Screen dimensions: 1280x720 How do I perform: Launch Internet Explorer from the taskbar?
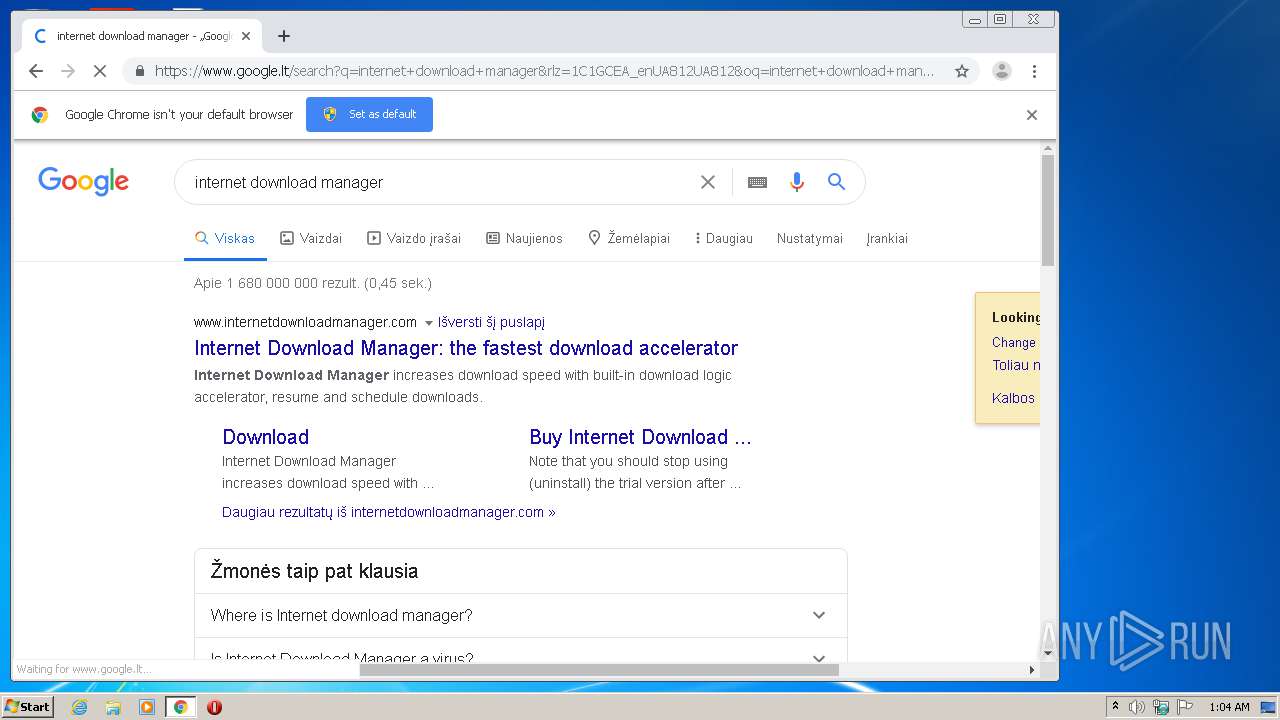pyautogui.click(x=80, y=707)
